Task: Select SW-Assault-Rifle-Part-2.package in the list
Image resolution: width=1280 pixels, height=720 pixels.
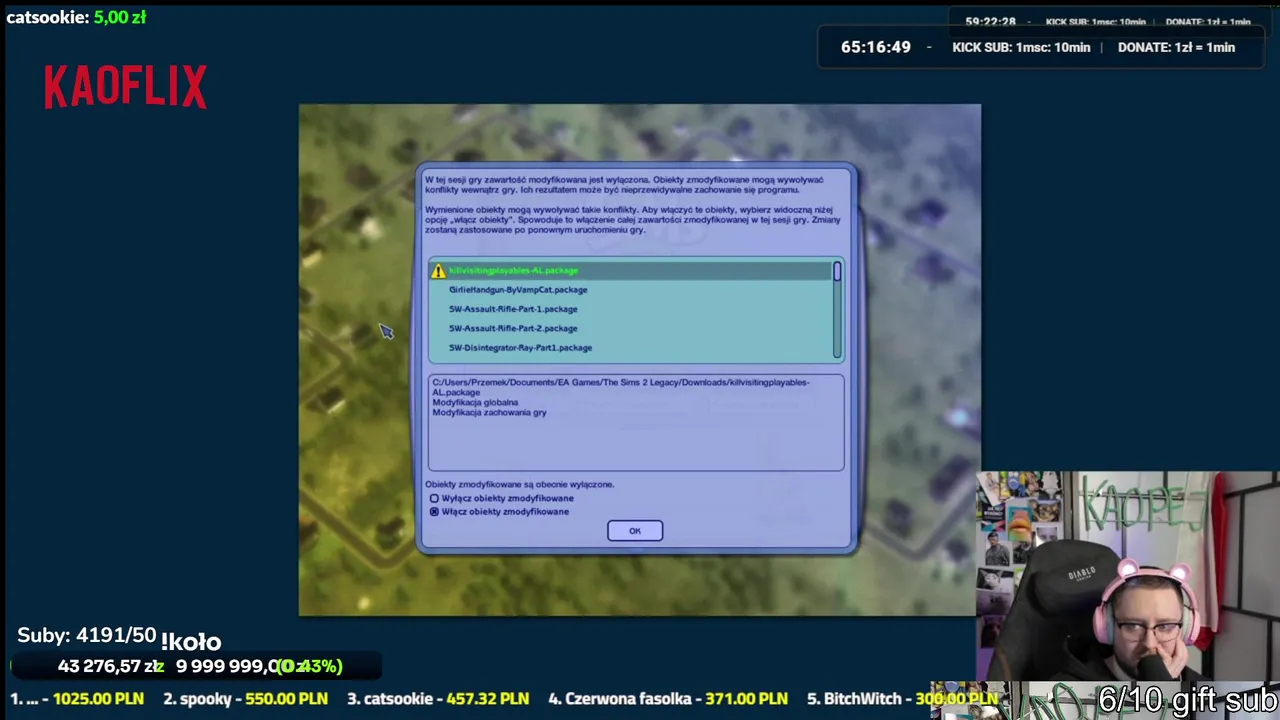Action: (513, 328)
